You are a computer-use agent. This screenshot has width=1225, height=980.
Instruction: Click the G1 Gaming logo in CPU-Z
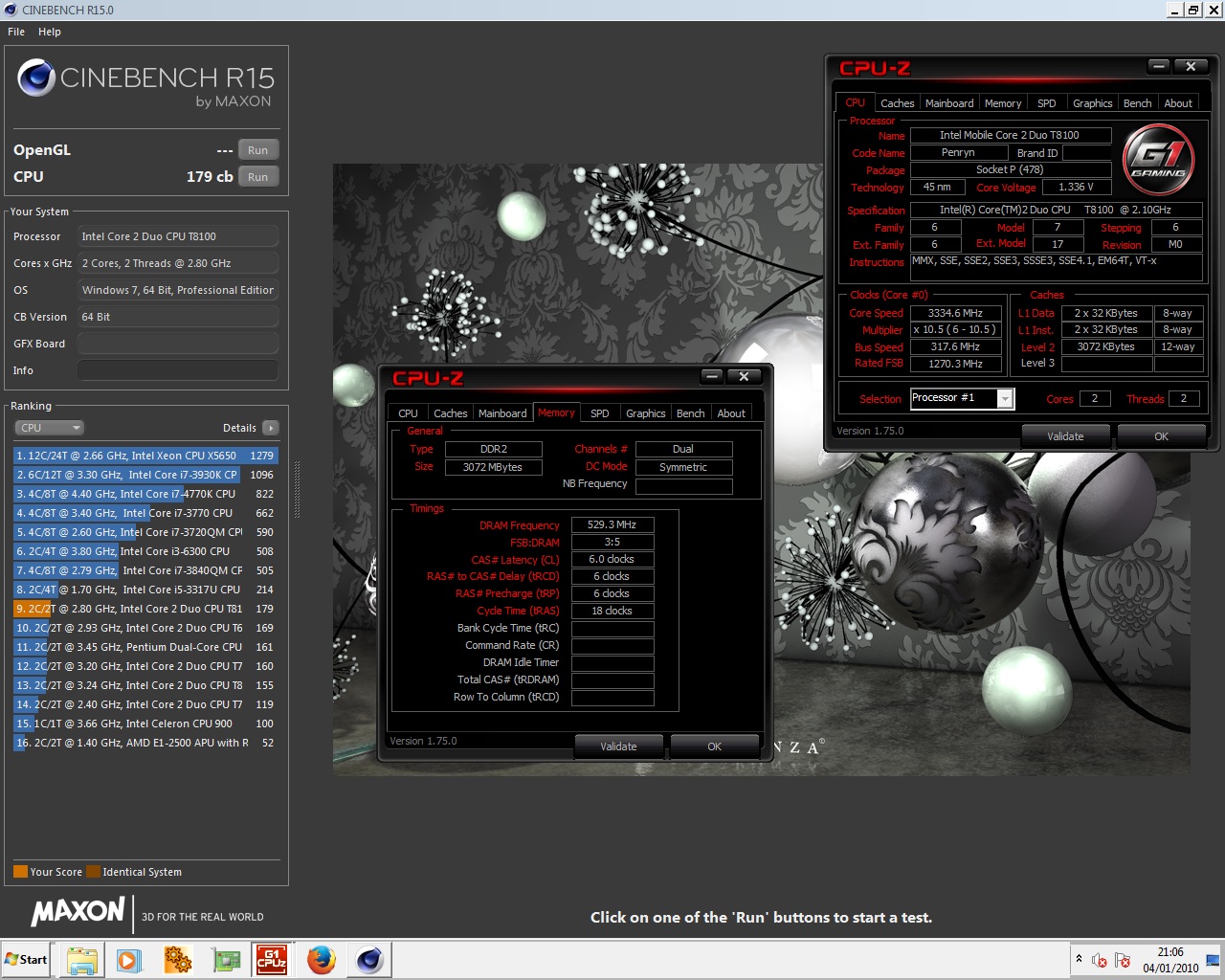1159,158
